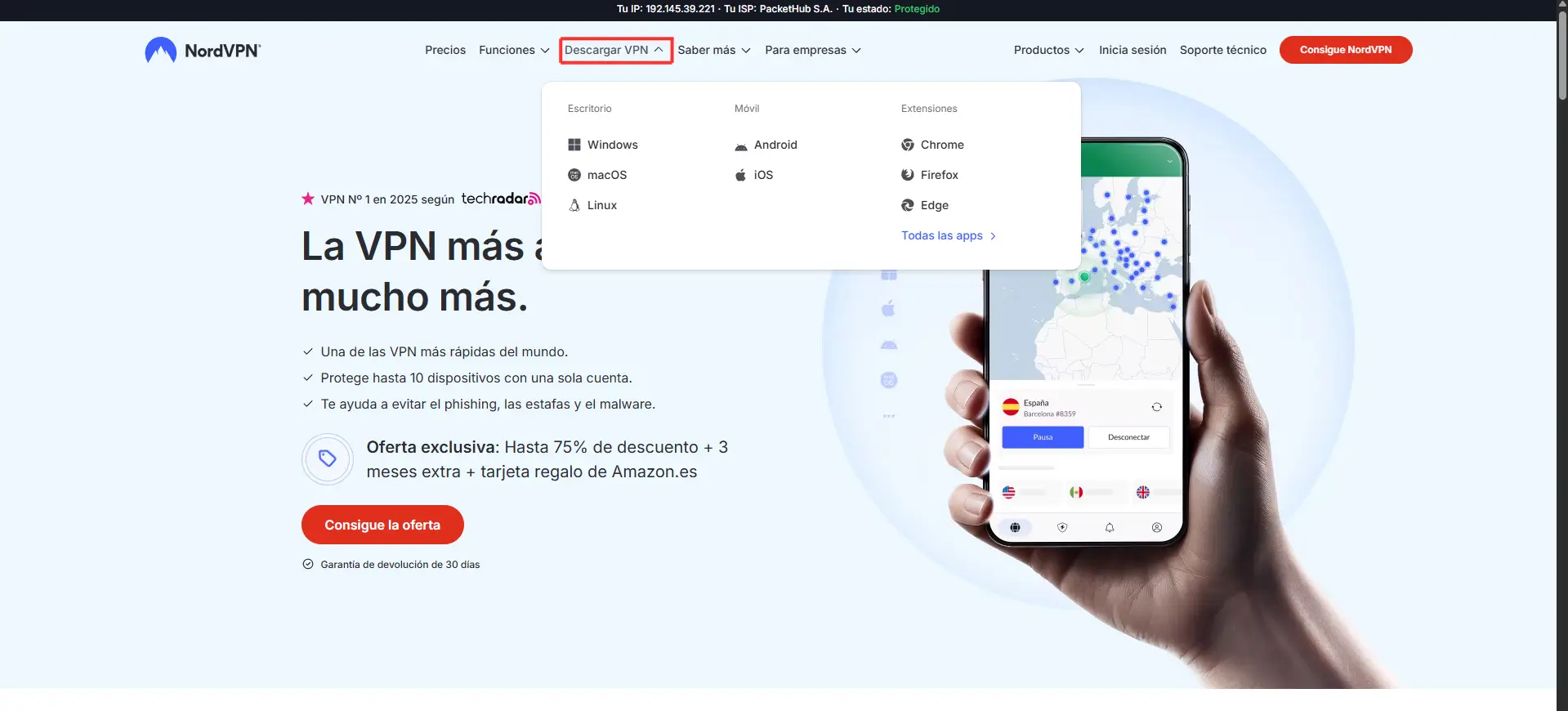Click the Pausa button on phone
Screen dimensions: 1568x711
point(1043,437)
